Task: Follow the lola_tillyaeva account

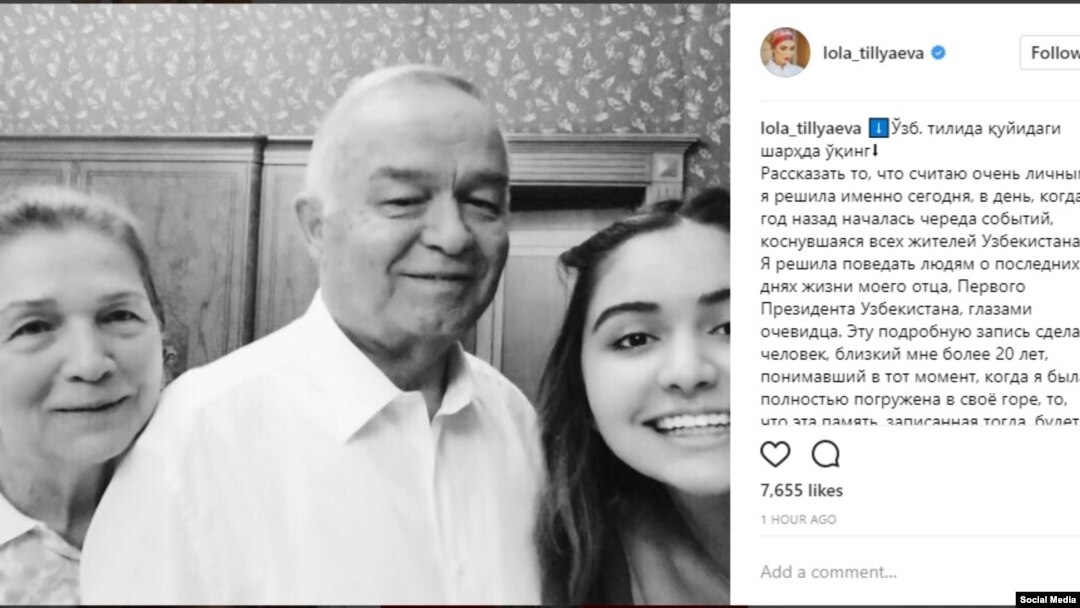Action: (1050, 52)
